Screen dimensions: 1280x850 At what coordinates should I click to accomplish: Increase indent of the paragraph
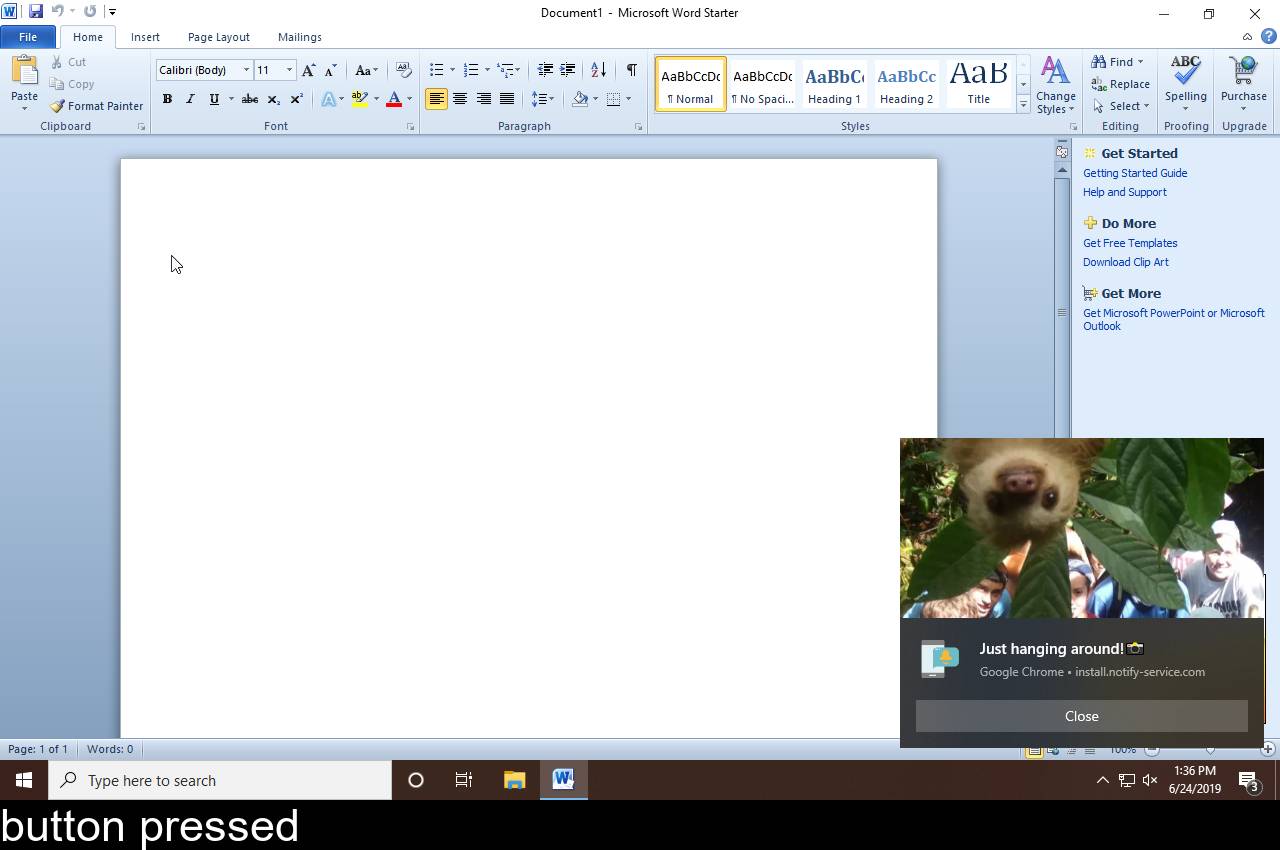tap(568, 70)
